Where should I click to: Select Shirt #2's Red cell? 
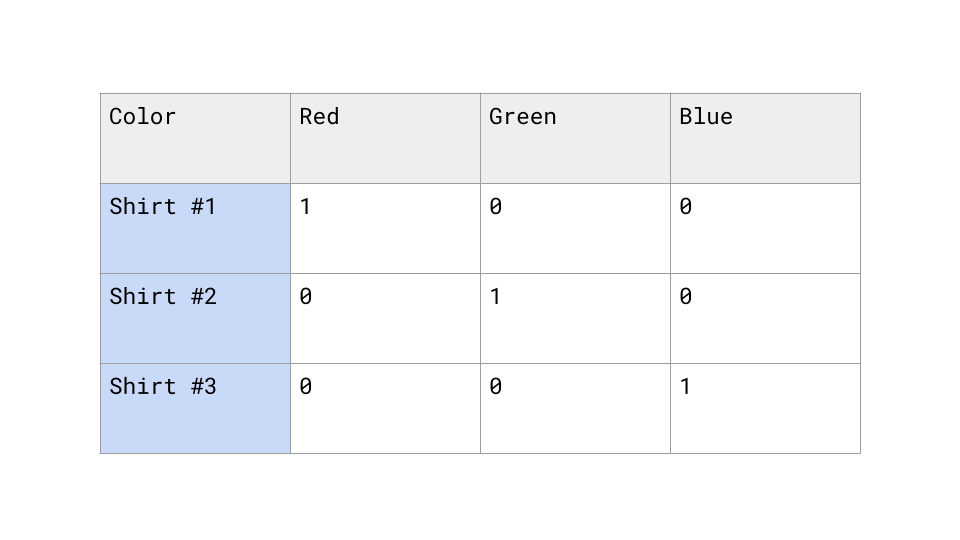tap(385, 318)
